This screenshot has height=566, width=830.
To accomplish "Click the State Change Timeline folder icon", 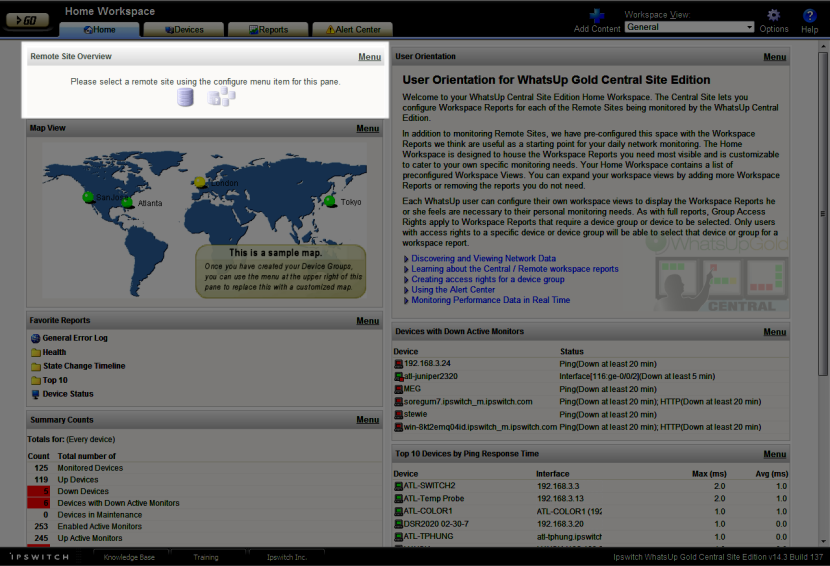I will 36,366.
